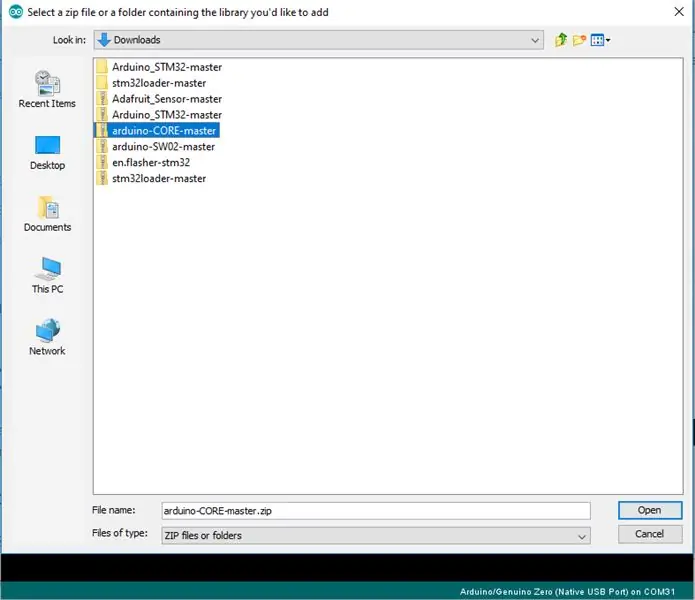Select the Adafruit_Sensor-master zip icon

[x=102, y=99]
